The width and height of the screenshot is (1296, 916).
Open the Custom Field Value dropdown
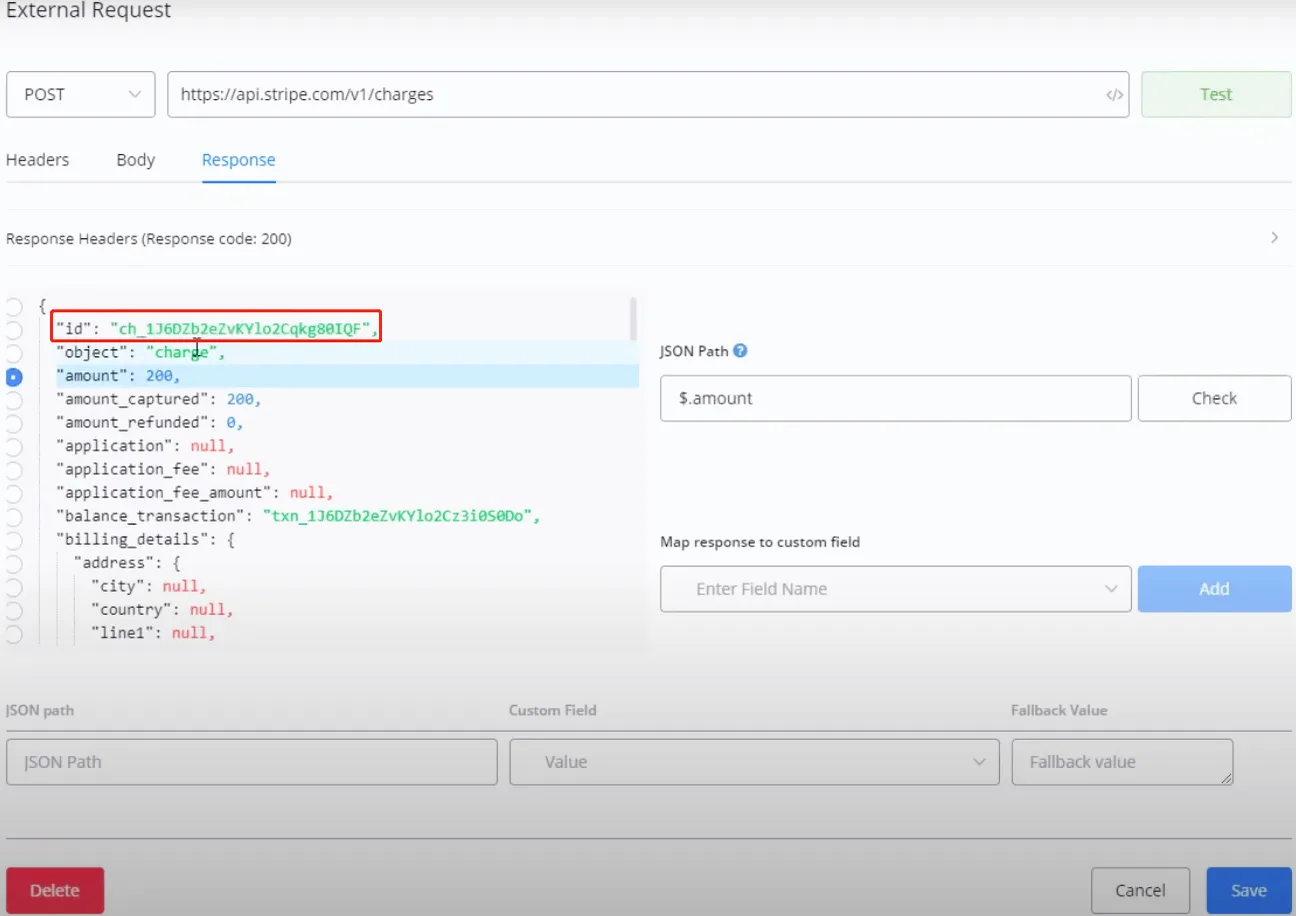755,762
